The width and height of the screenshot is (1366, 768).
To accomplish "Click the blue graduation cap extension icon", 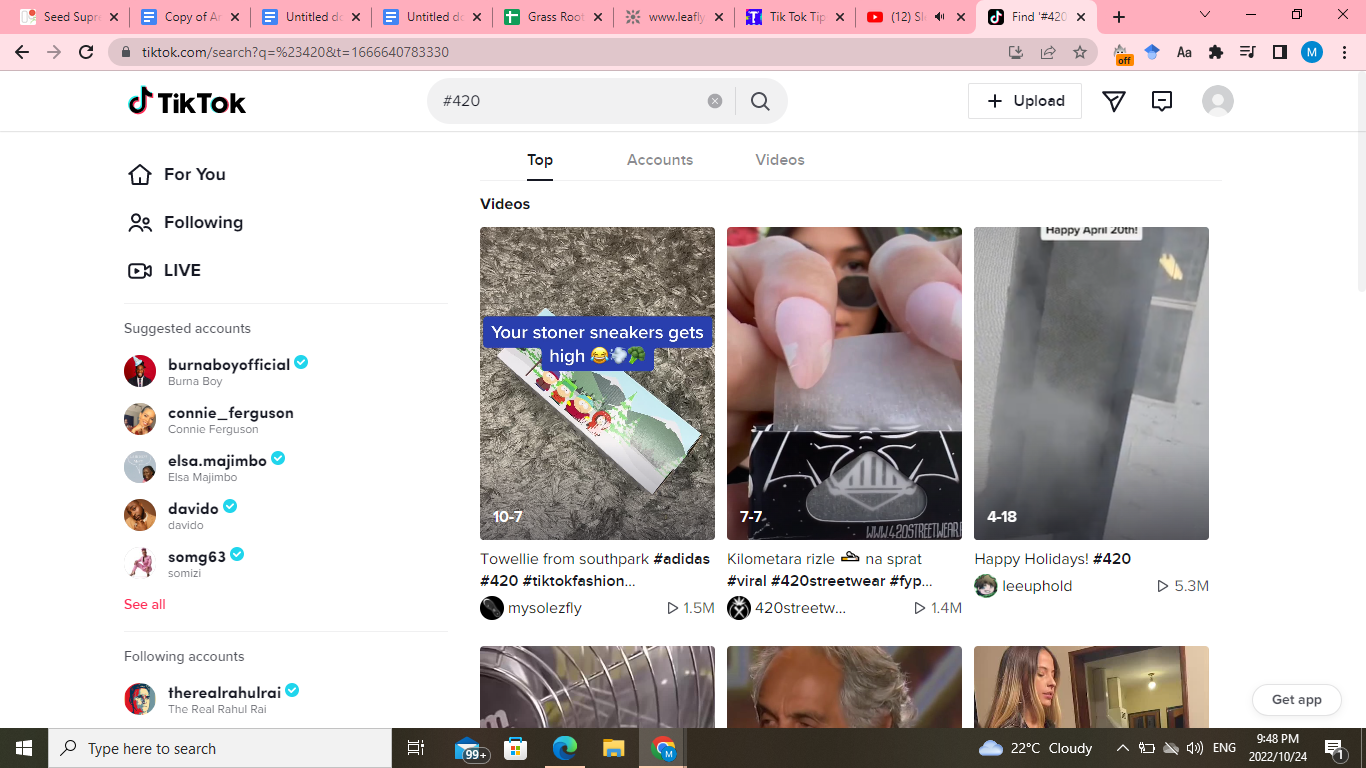I will click(x=1152, y=52).
